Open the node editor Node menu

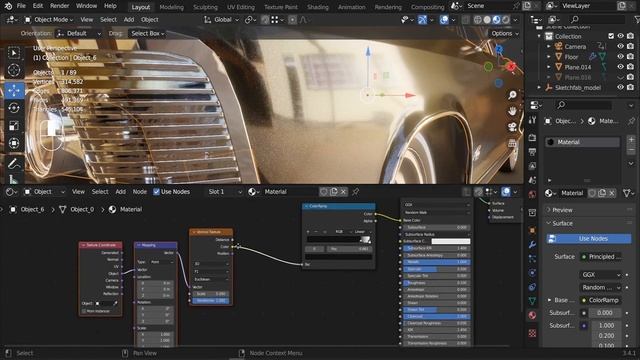click(x=140, y=192)
